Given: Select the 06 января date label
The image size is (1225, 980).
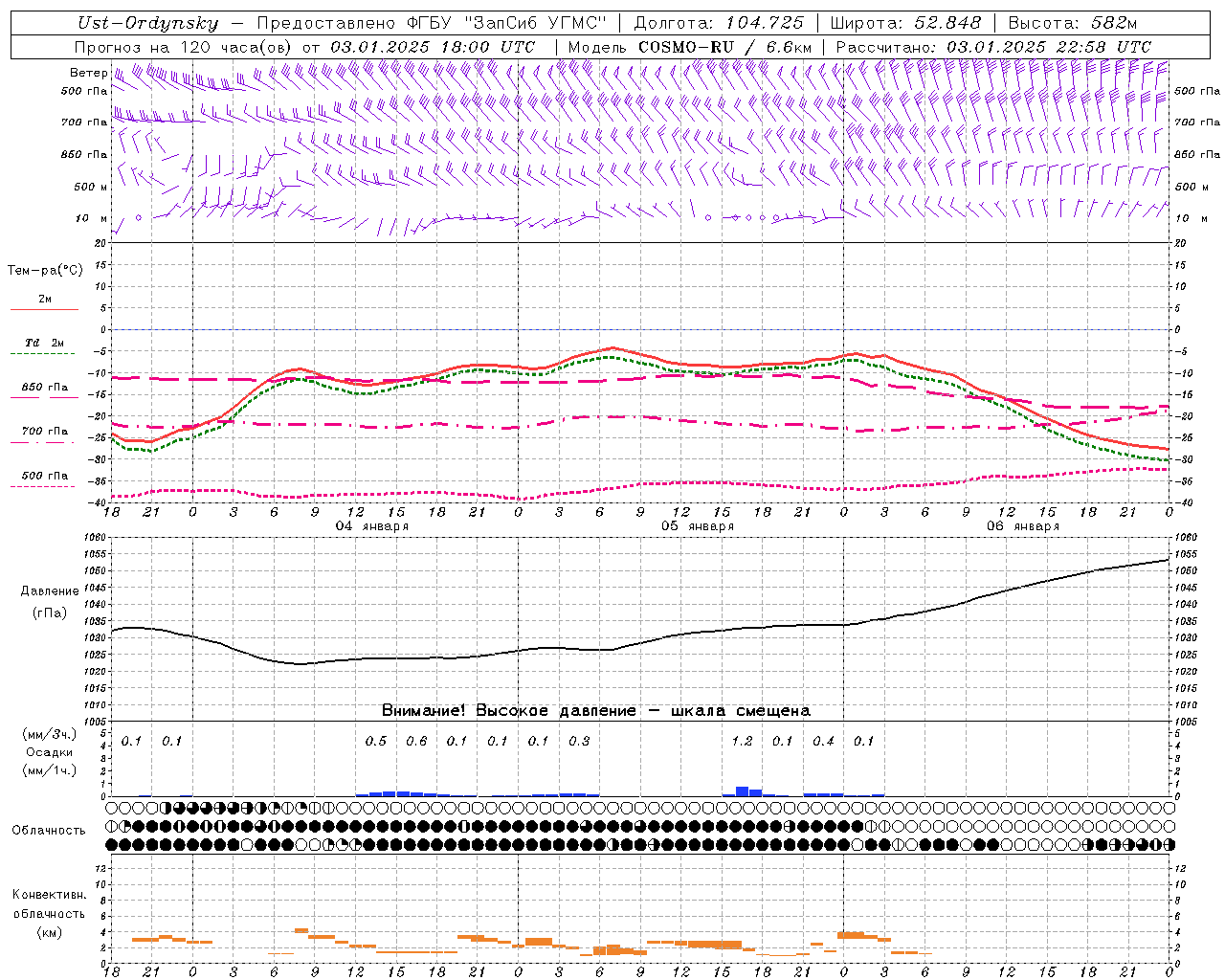Looking at the screenshot, I should coord(1023,526).
